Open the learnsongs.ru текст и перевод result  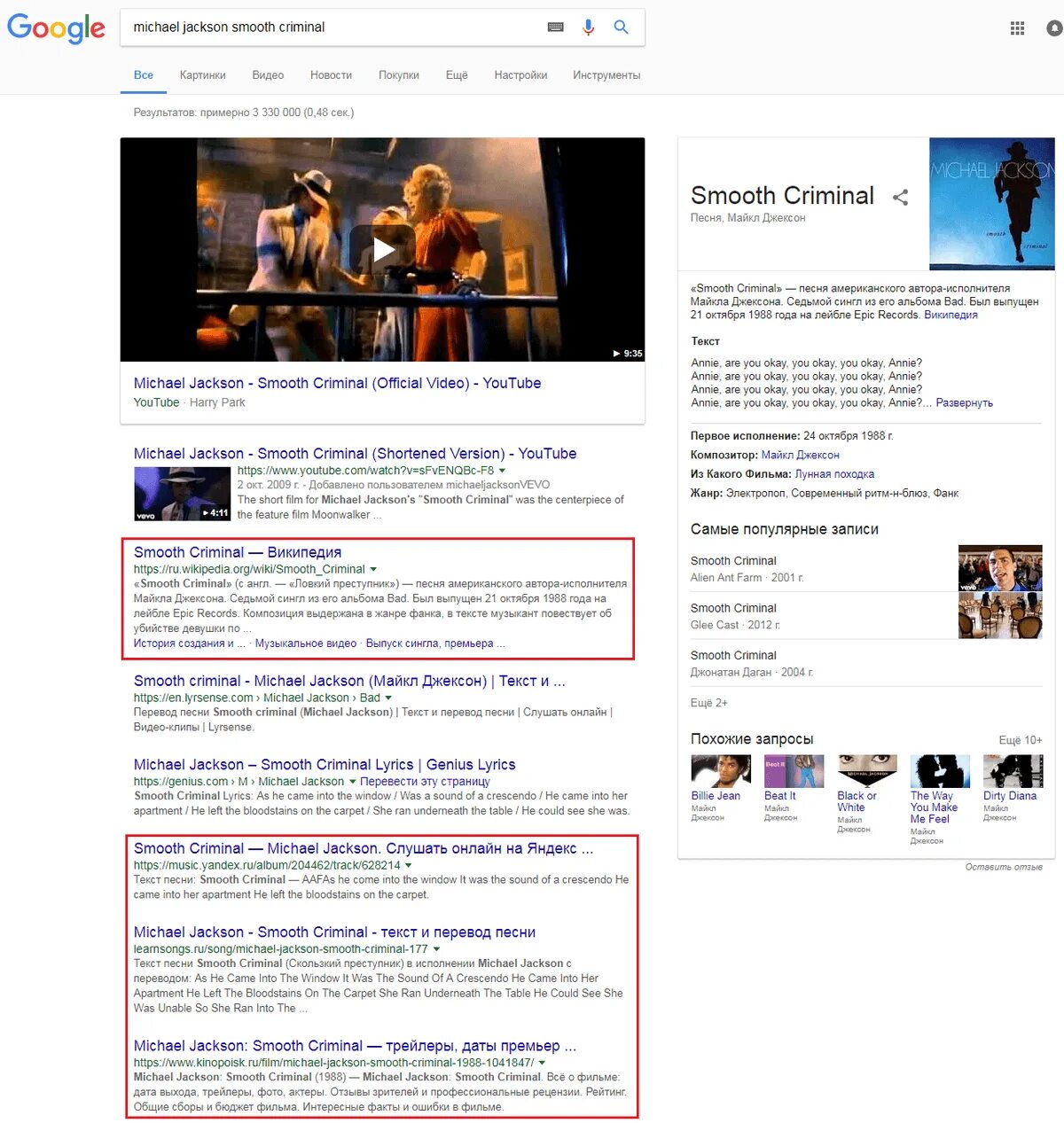(x=334, y=932)
